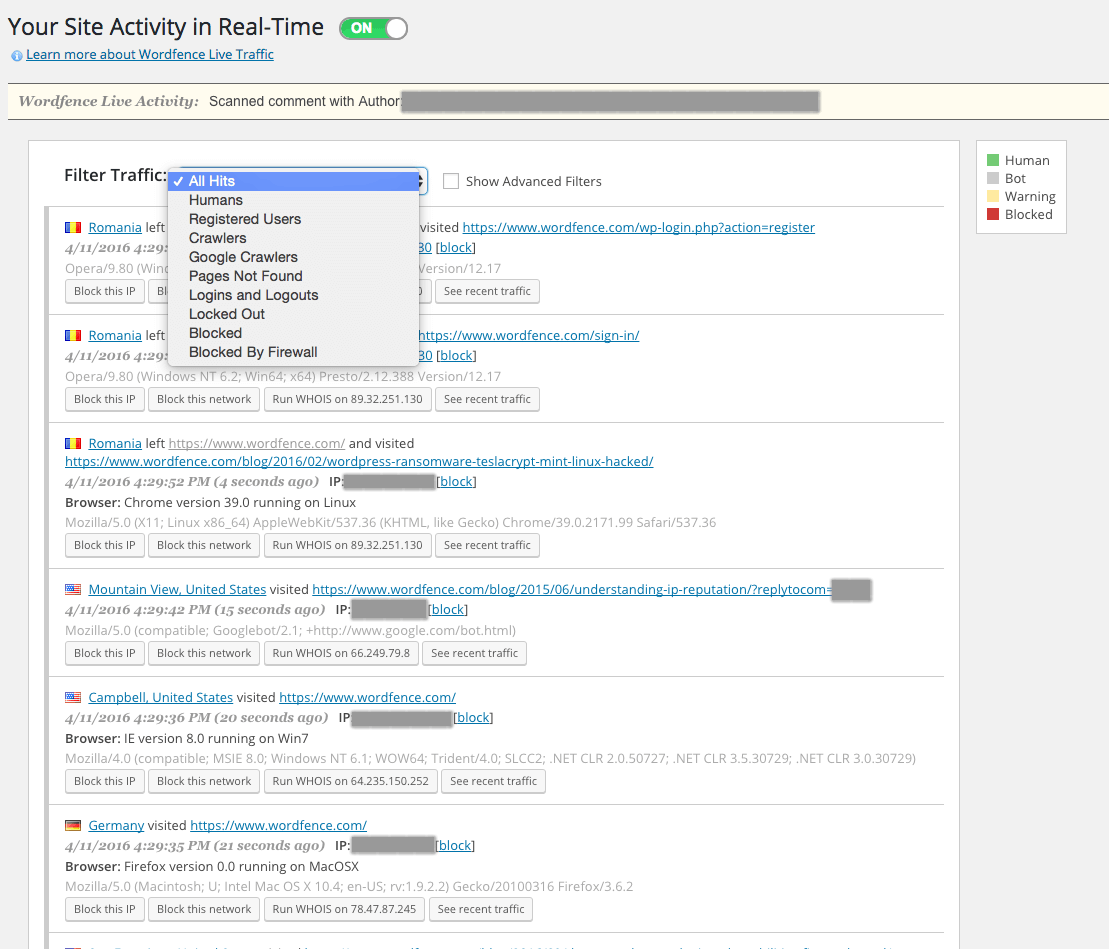Click the US flag next to Campbell entry
This screenshot has width=1109, height=949.
[x=72, y=697]
